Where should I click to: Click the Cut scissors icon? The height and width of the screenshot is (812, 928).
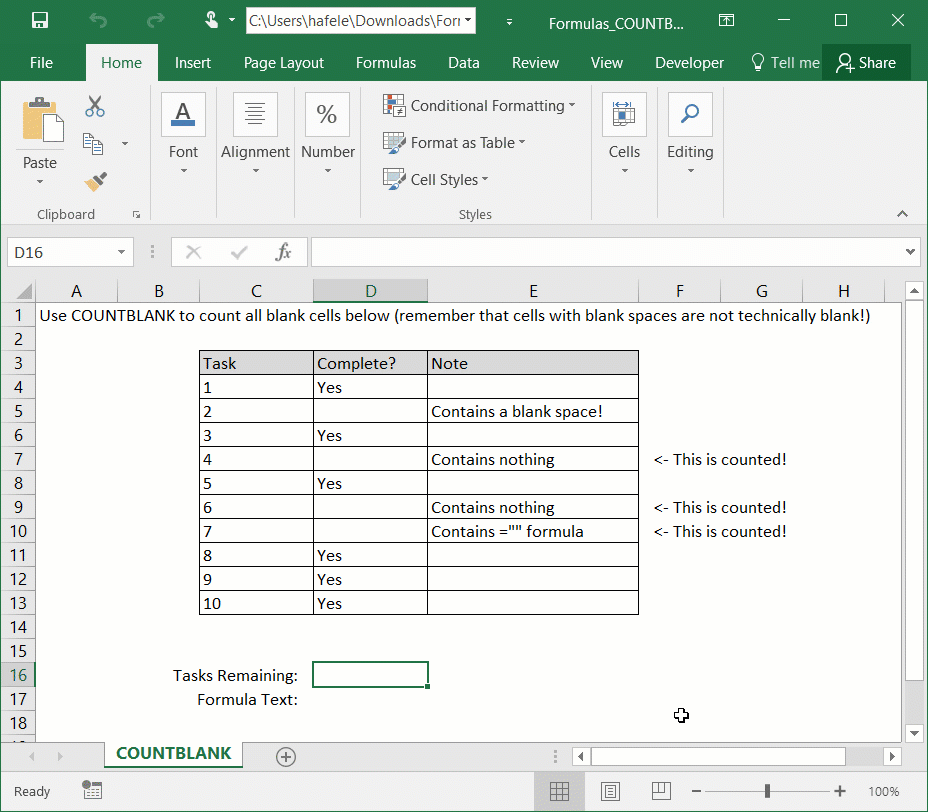[95, 107]
